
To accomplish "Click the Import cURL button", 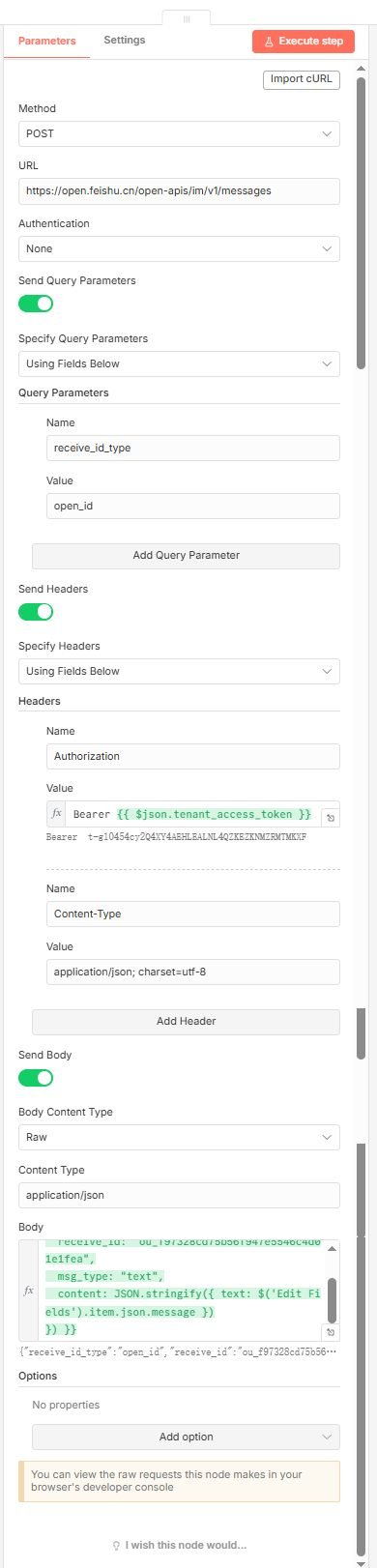I will pyautogui.click(x=302, y=79).
